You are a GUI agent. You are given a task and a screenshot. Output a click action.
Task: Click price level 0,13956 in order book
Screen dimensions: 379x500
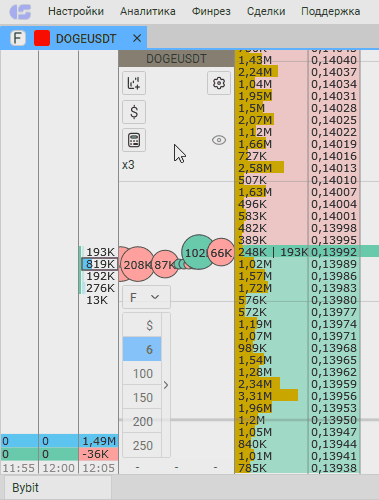coord(334,396)
